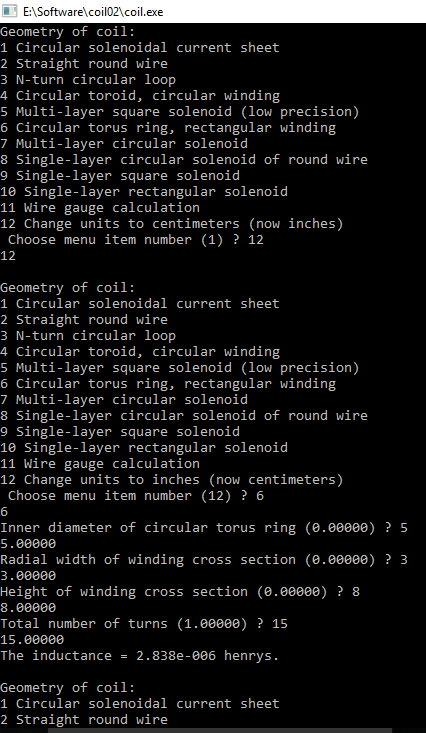Click the echoed value 8.00000
Image resolution: width=426 pixels, height=733 pixels.
[x=28, y=608]
